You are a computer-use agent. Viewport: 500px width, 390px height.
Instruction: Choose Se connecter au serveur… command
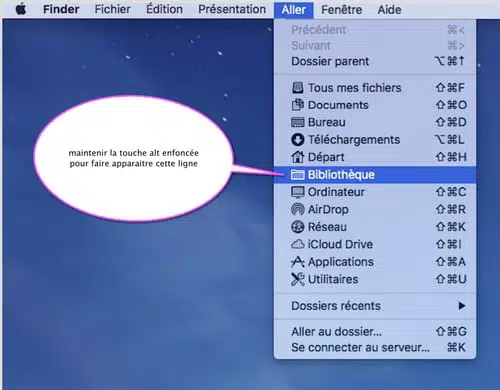(375, 348)
